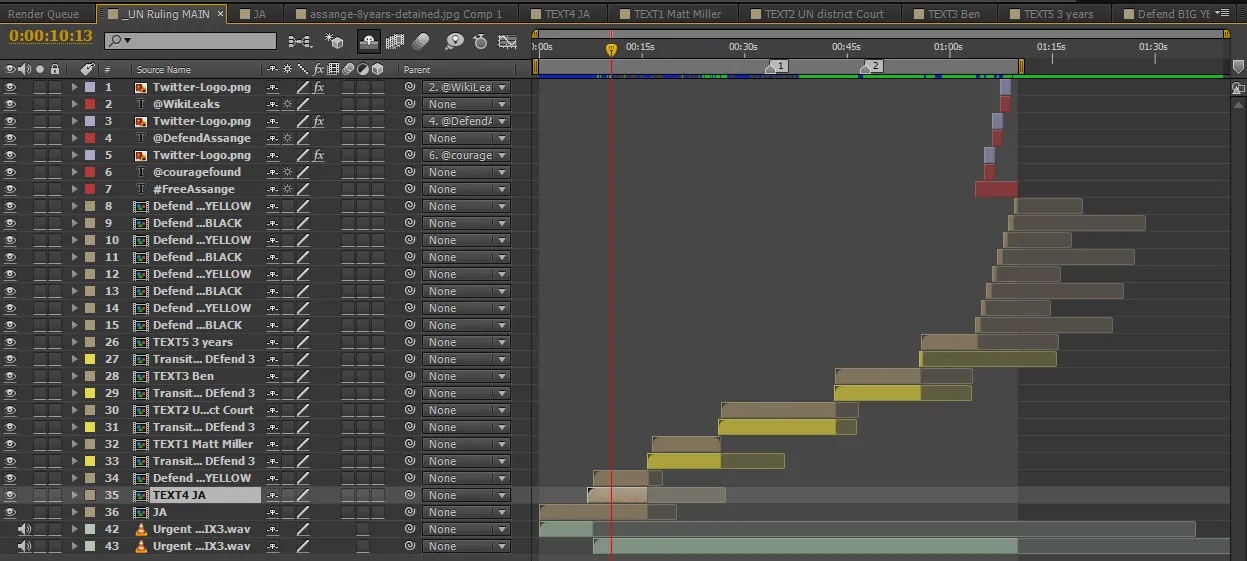Click the fx switch on layer 3
Viewport: 1247px width, 561px height.
319,121
